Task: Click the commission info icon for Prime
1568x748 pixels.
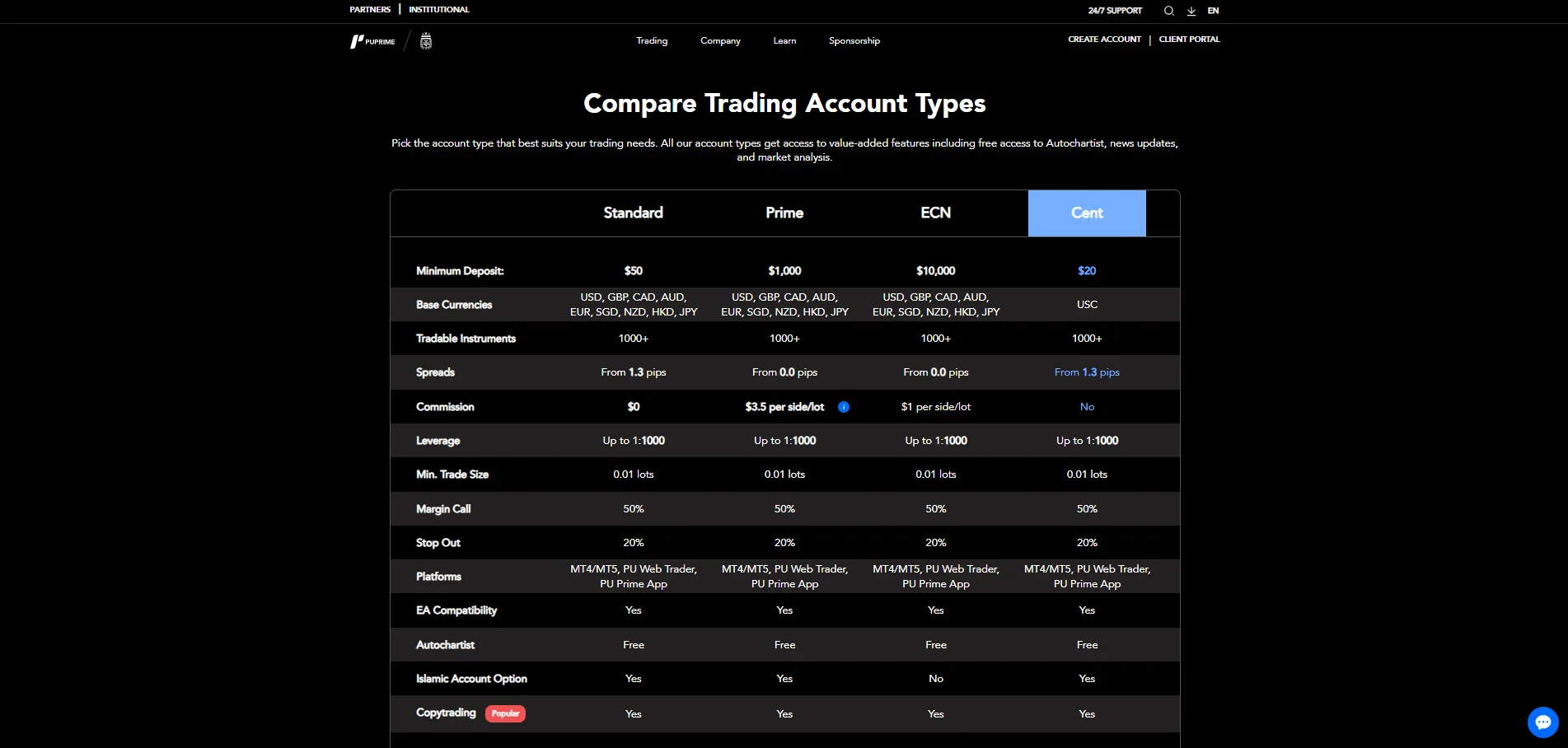Action: click(x=844, y=407)
